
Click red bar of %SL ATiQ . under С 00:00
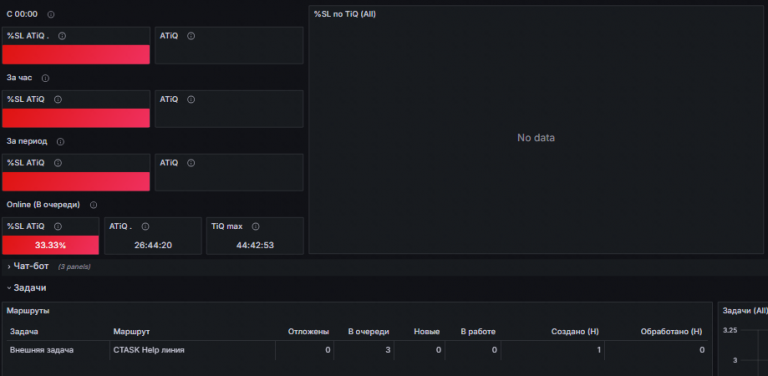click(76, 54)
